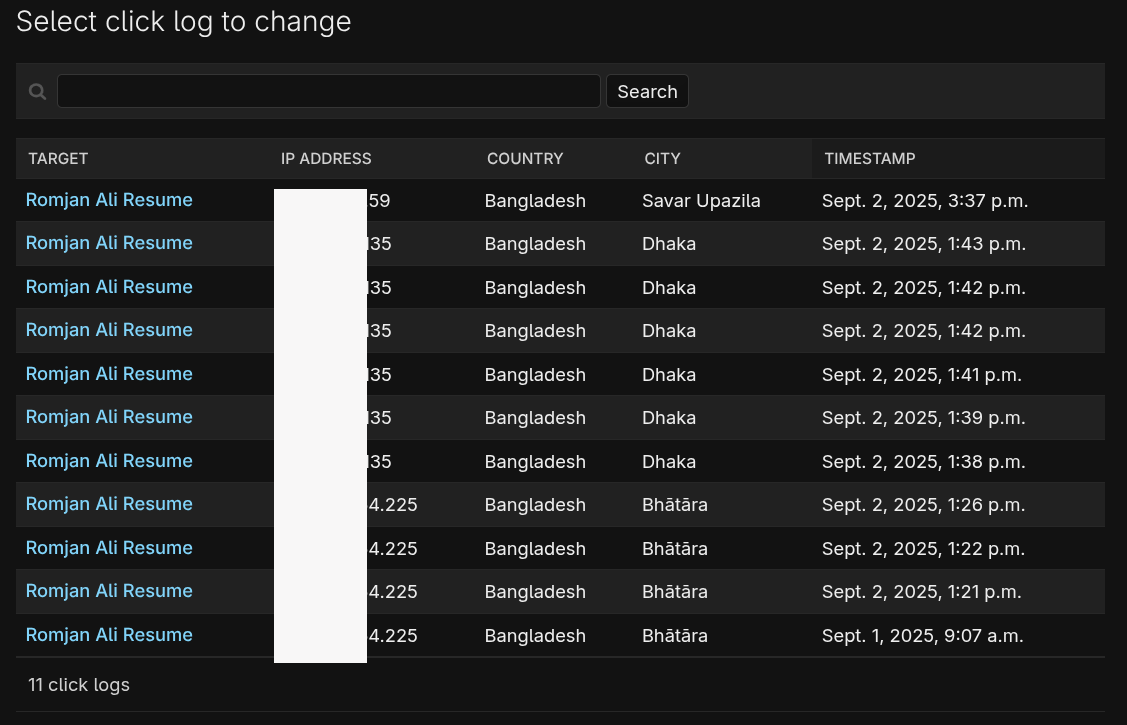Select the click log from 1:38 p.m.
The image size is (1127, 725).
point(109,461)
